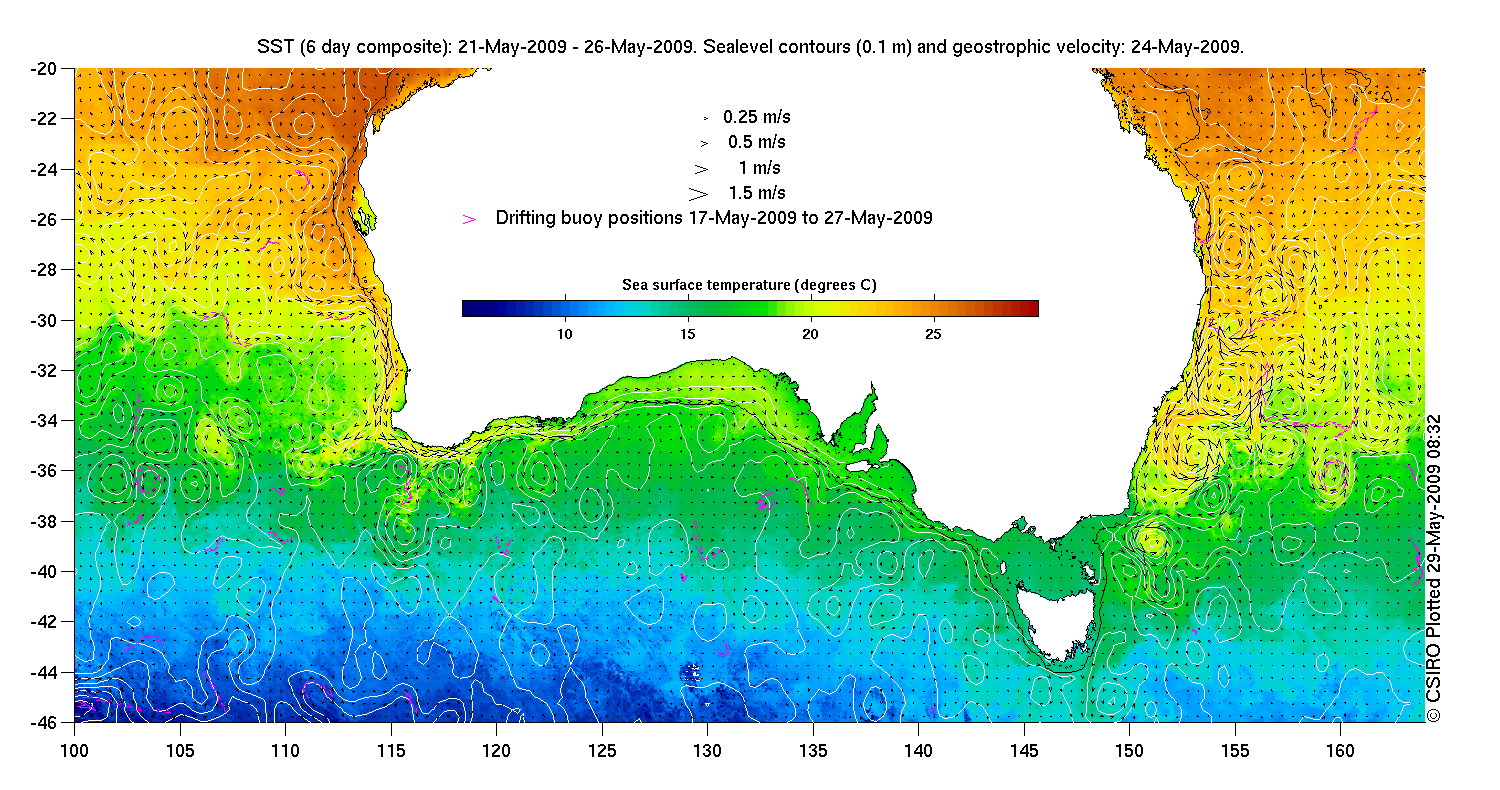The height and width of the screenshot is (790, 1500).
Task: Click latitude axis label -24
Action: (45, 169)
